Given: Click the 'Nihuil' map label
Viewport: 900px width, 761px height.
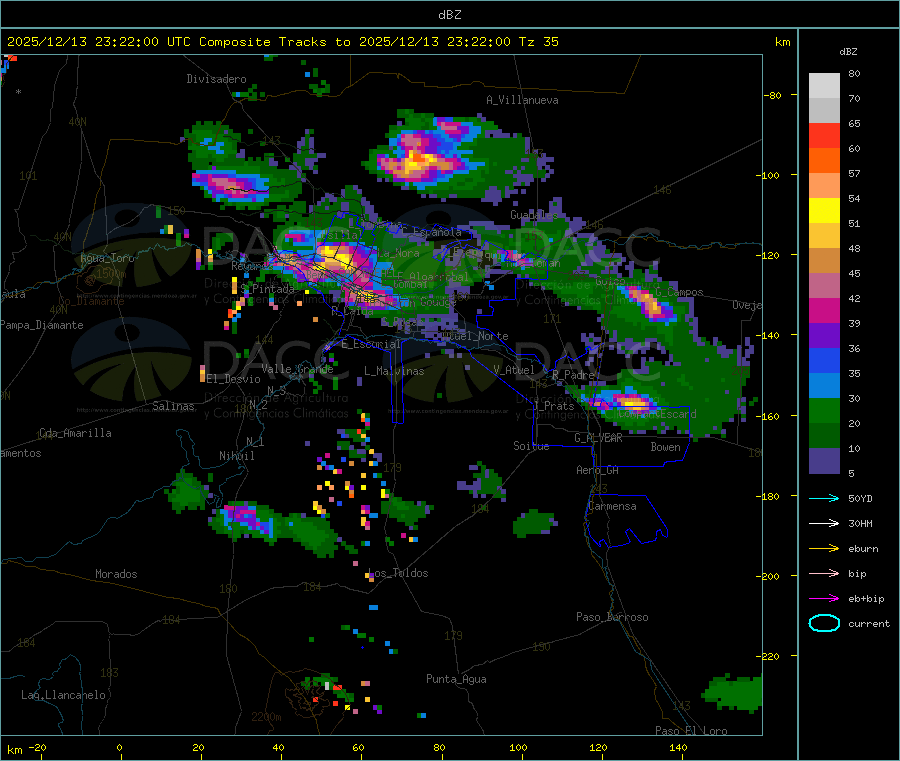Looking at the screenshot, I should click(236, 456).
